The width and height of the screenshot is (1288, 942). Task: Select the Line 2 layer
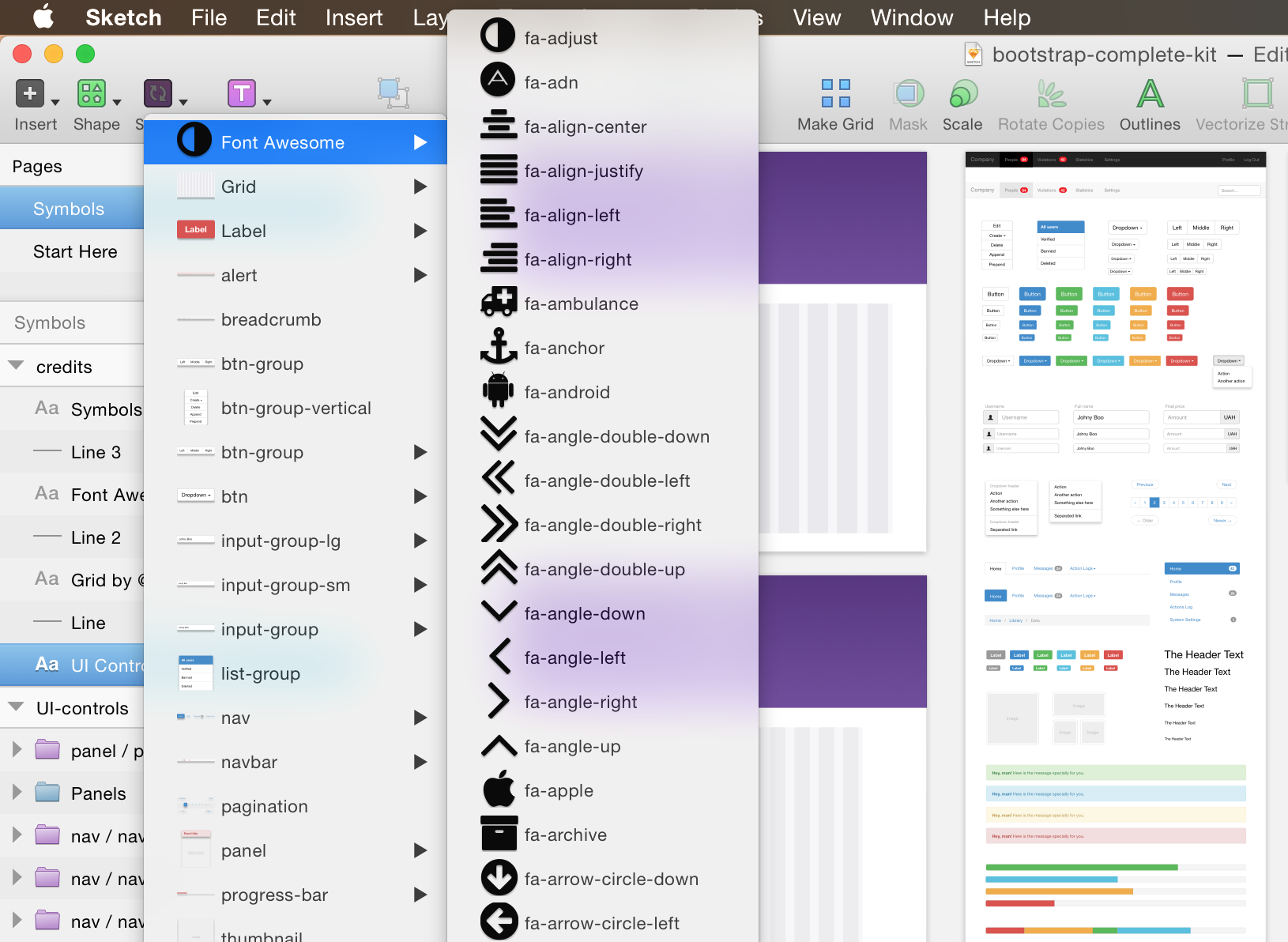72,537
